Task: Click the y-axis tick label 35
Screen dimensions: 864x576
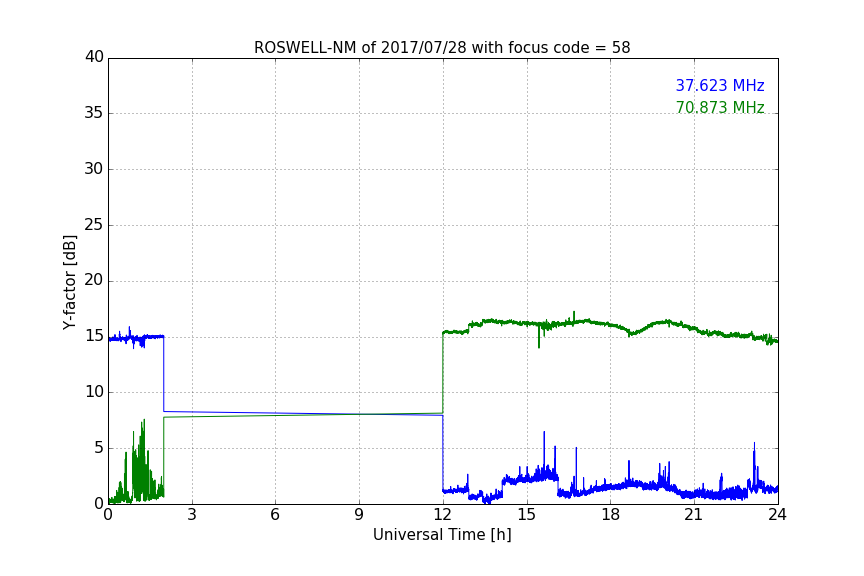Action: [94, 113]
